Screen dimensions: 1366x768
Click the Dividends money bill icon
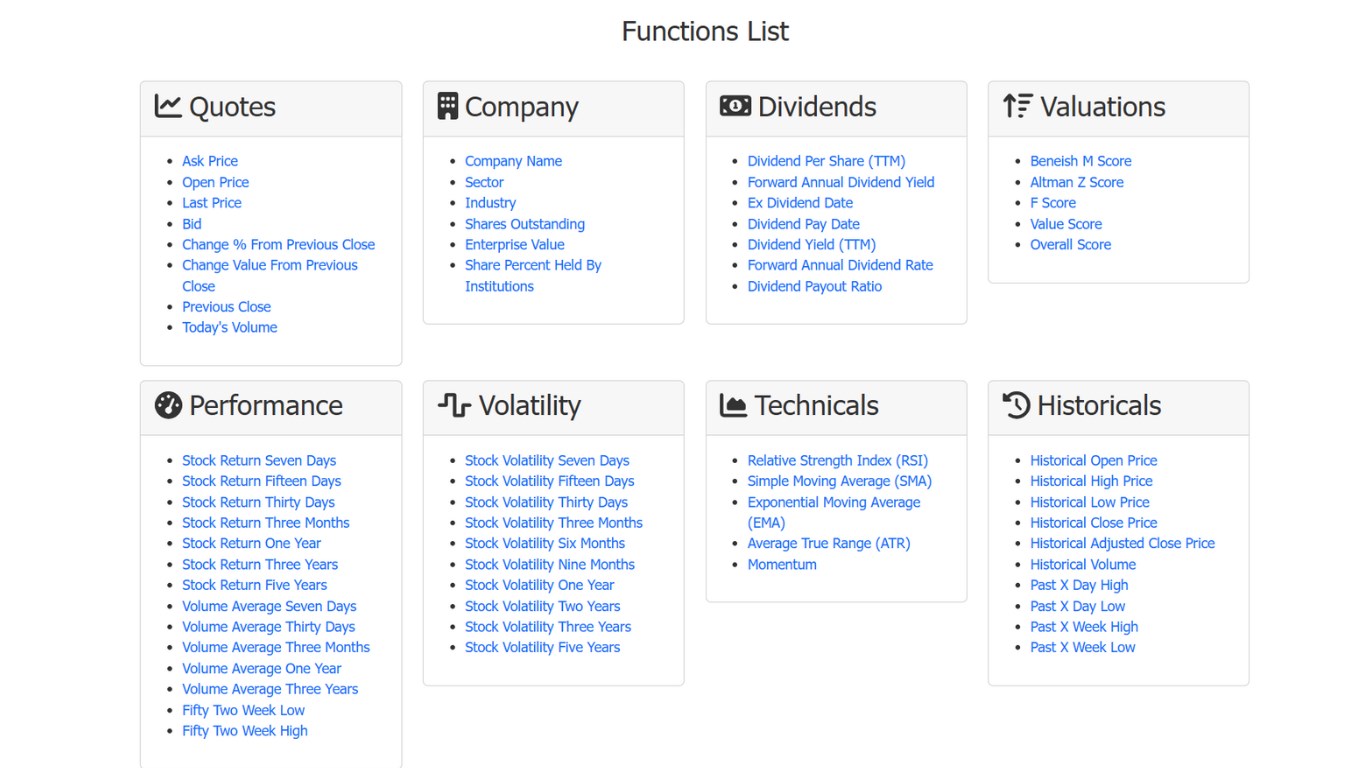pyautogui.click(x=735, y=106)
